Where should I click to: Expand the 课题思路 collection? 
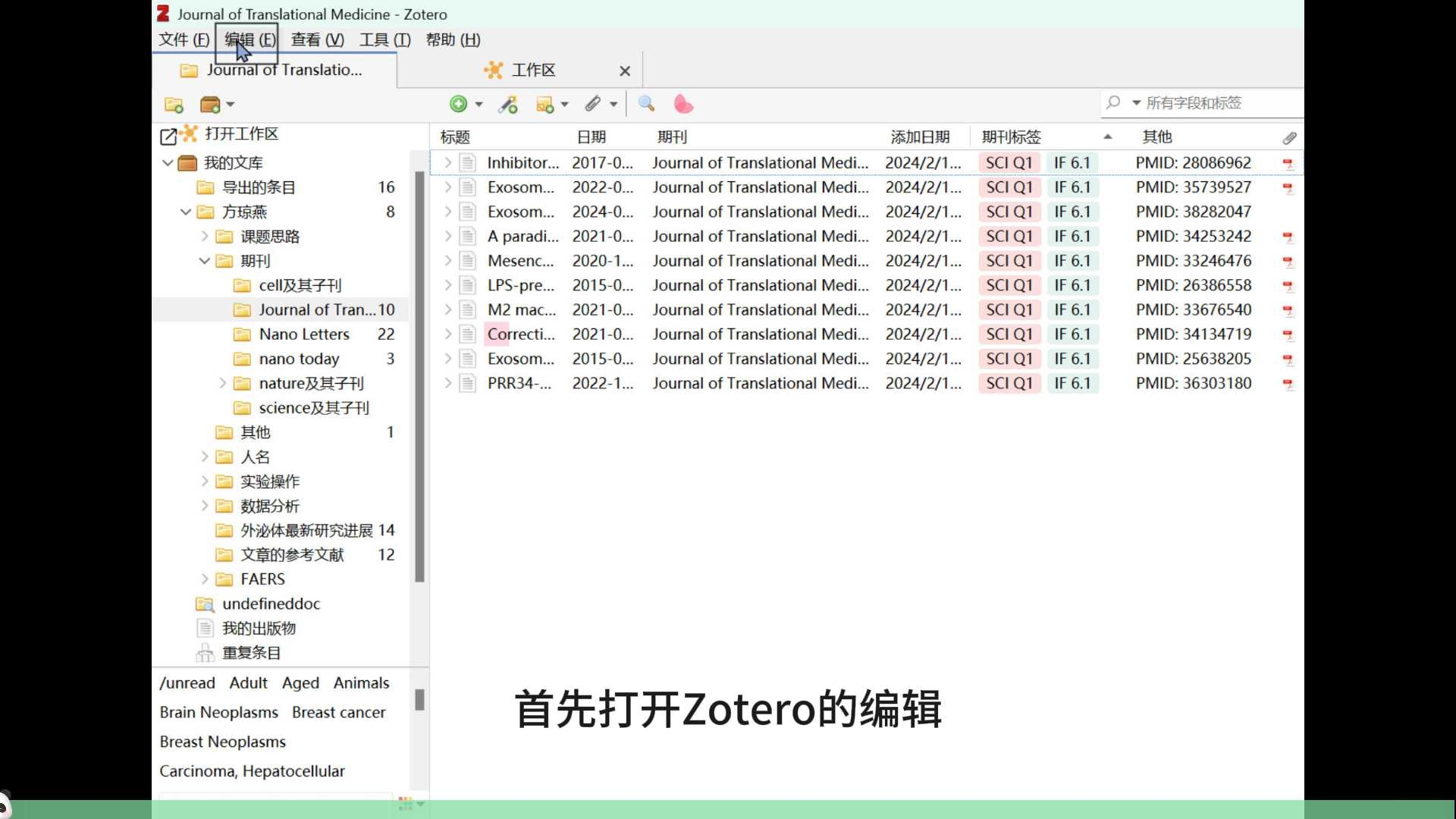[205, 237]
